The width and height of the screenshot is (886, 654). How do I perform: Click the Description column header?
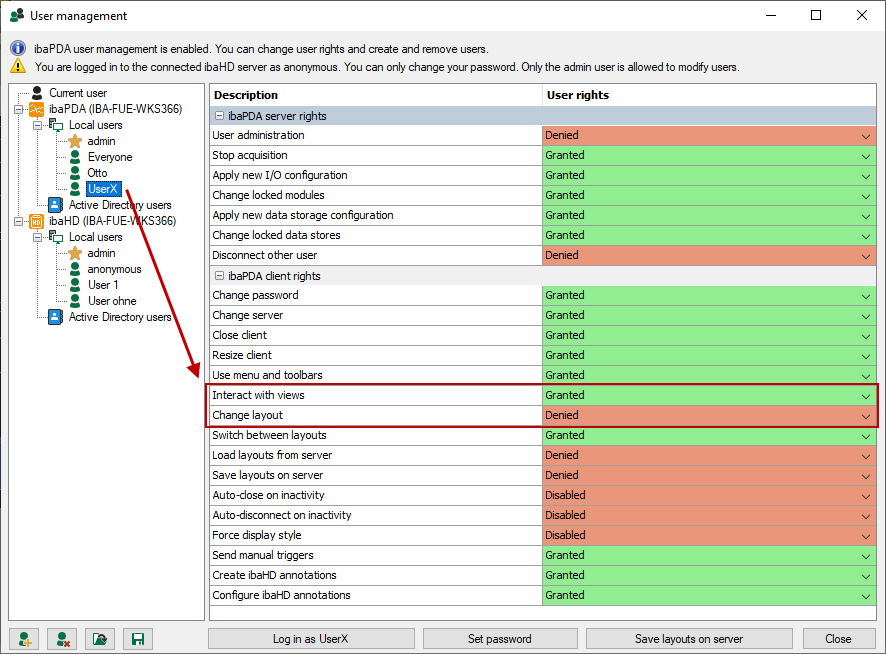(x=375, y=95)
